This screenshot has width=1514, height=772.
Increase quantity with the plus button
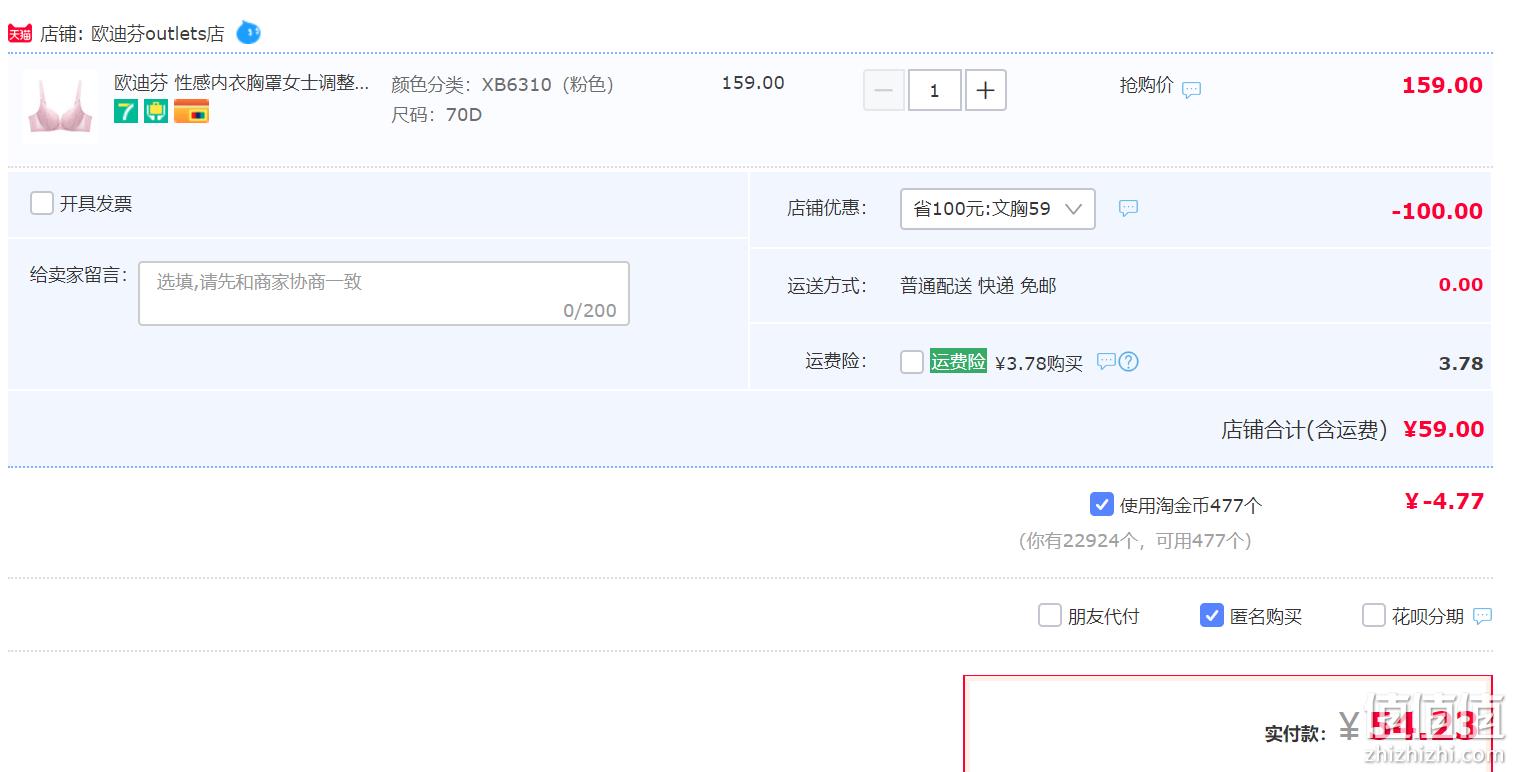985,90
